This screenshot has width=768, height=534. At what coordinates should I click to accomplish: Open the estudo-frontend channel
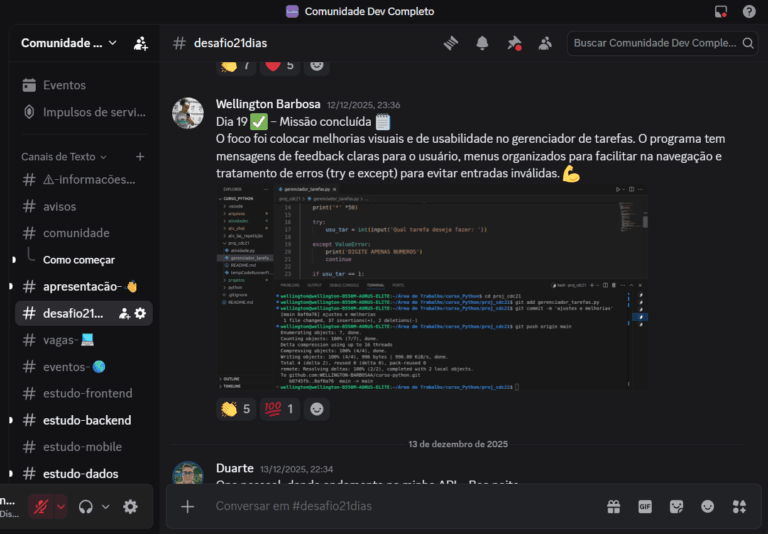pos(83,393)
